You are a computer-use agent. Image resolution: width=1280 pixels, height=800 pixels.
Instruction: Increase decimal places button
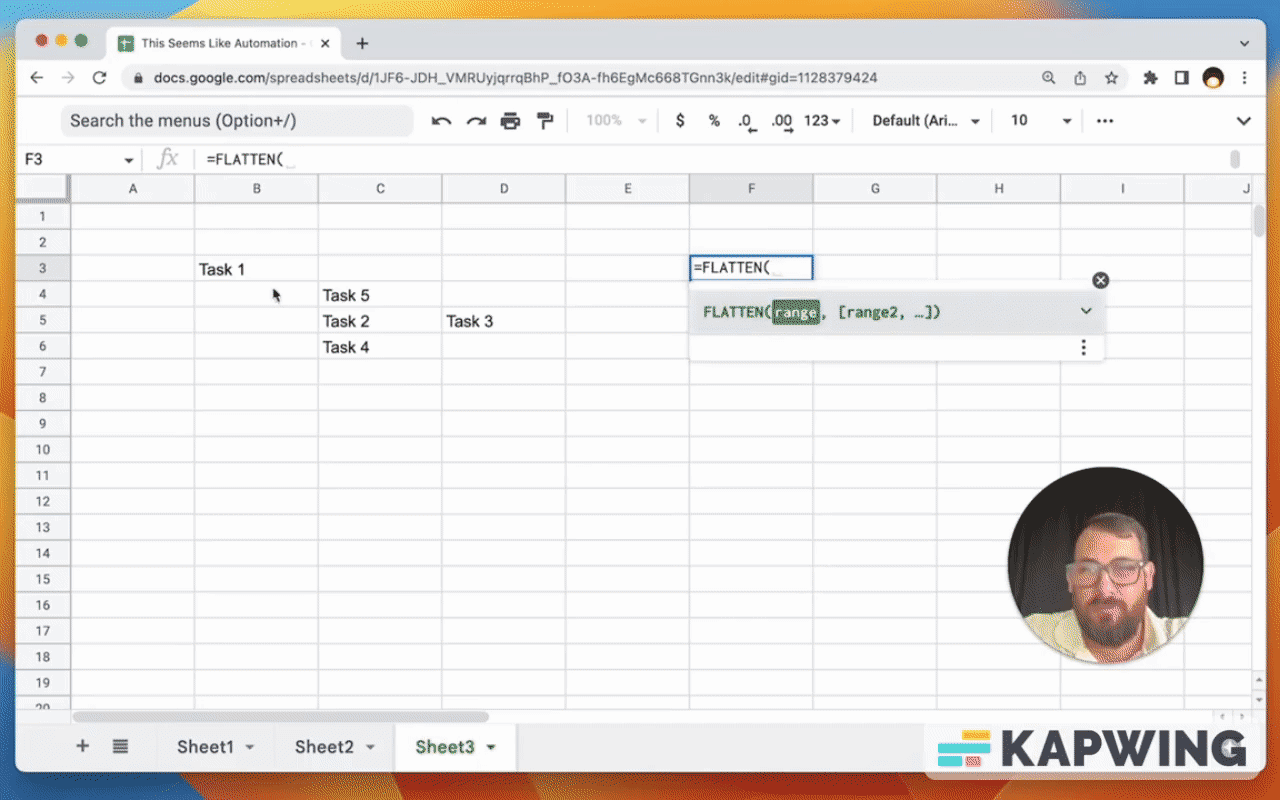[x=782, y=121]
